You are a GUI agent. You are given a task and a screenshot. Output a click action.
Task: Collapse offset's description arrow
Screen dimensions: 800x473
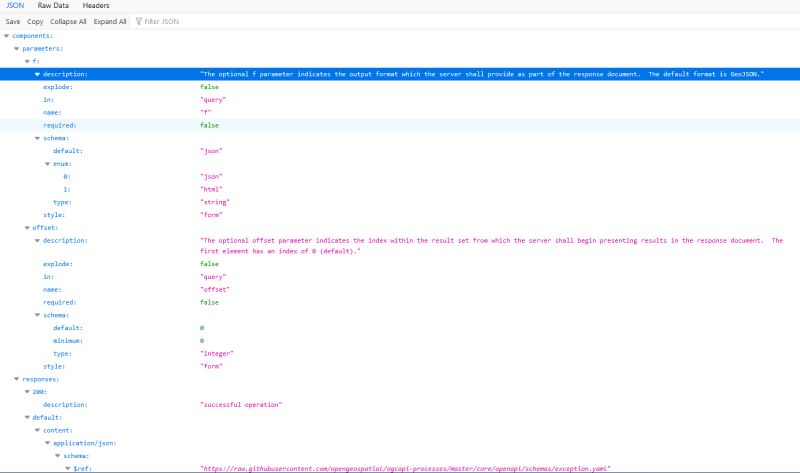point(37,240)
